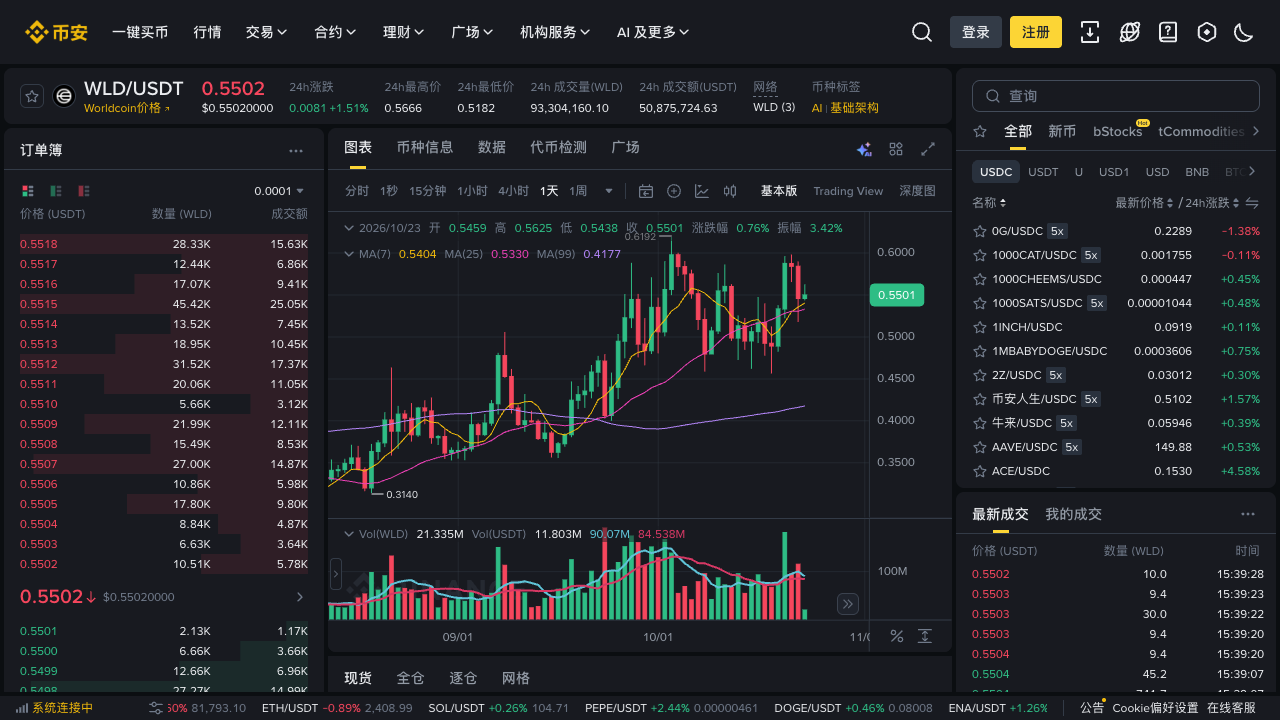The height and width of the screenshot is (720, 1280).
Task: Expand the 交易 navigation menu
Action: [x=267, y=32]
